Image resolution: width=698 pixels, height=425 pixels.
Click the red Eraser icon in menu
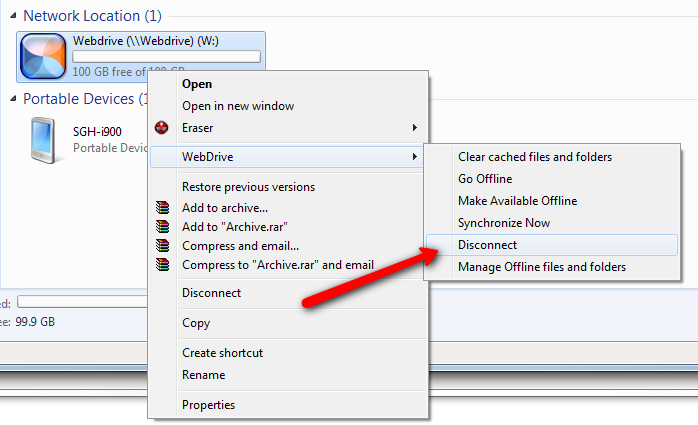pos(163,128)
